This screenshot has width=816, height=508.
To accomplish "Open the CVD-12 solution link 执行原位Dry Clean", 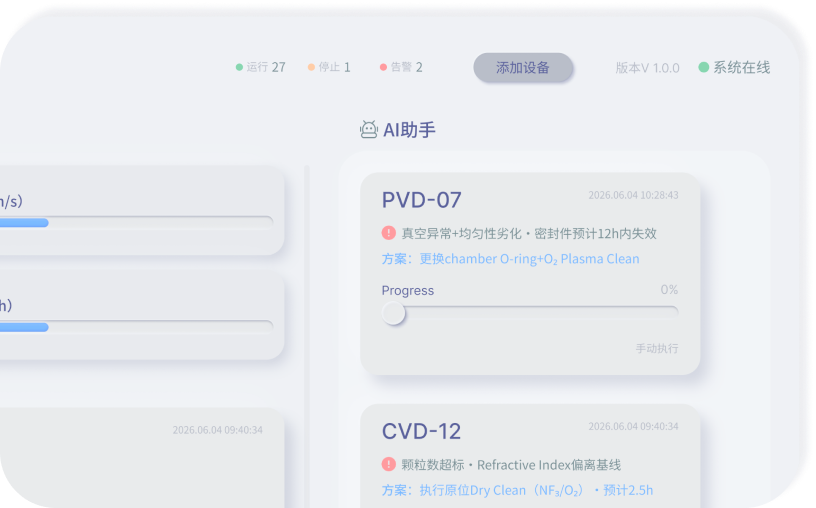I will (x=517, y=490).
